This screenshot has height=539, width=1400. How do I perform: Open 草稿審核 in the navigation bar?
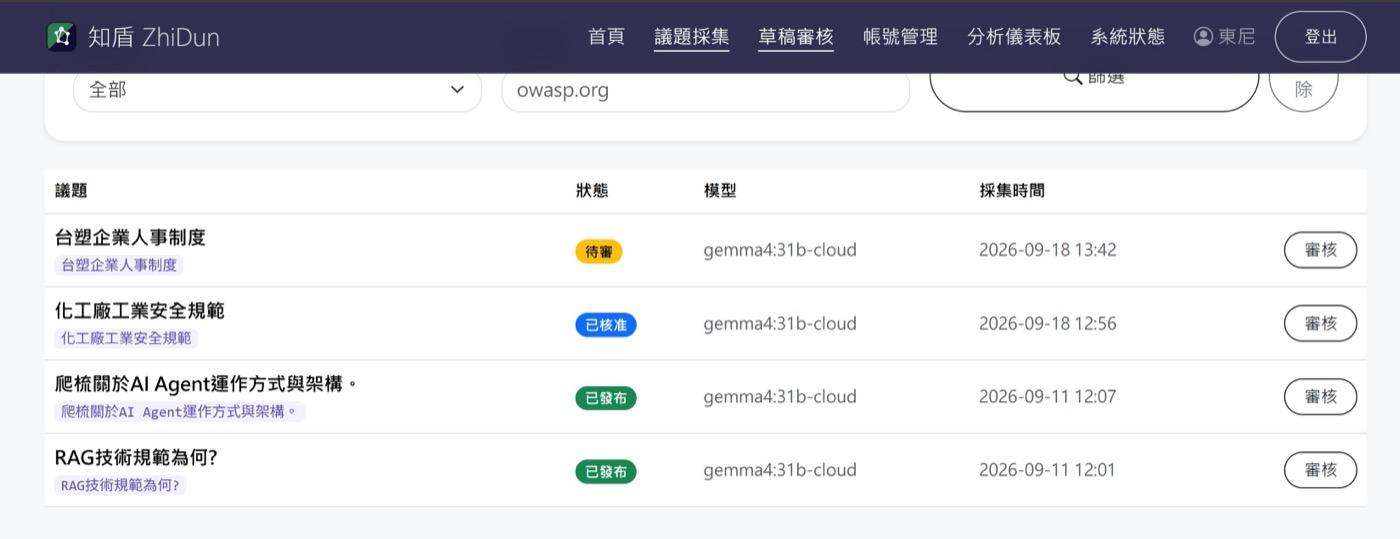(796, 37)
